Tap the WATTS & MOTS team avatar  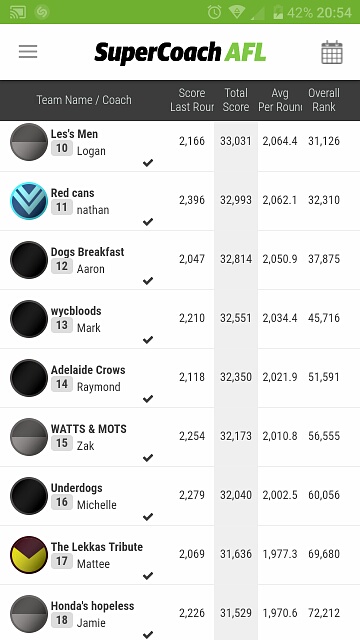29,437
